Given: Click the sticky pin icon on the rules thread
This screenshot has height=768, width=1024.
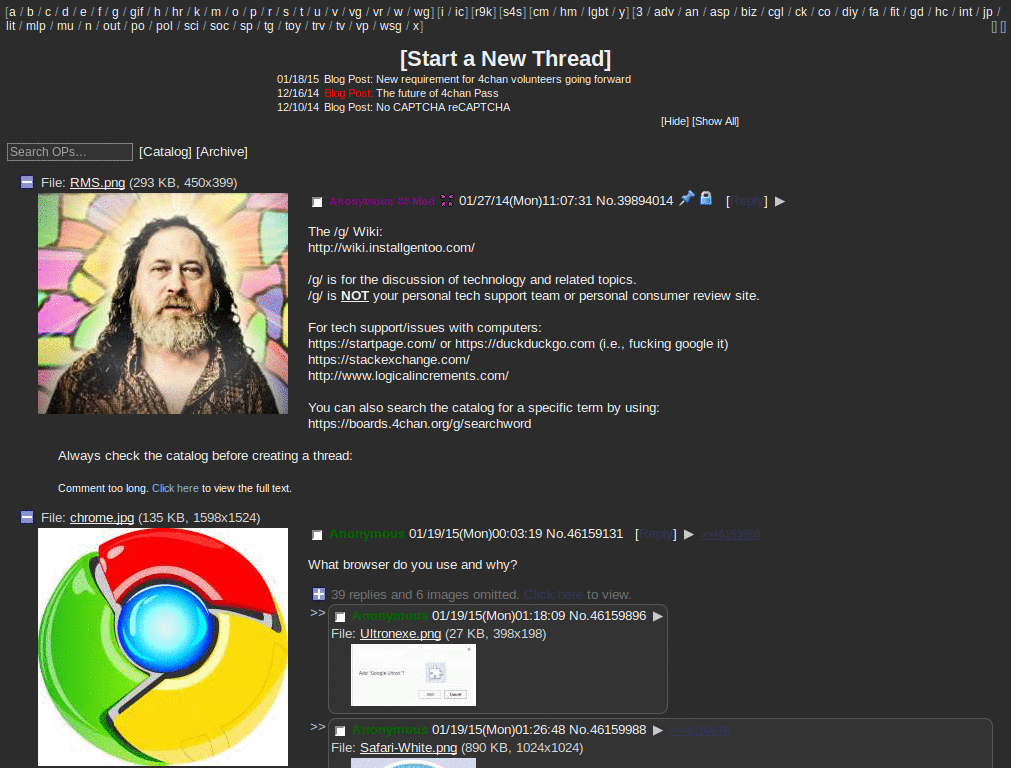Looking at the screenshot, I should [687, 199].
